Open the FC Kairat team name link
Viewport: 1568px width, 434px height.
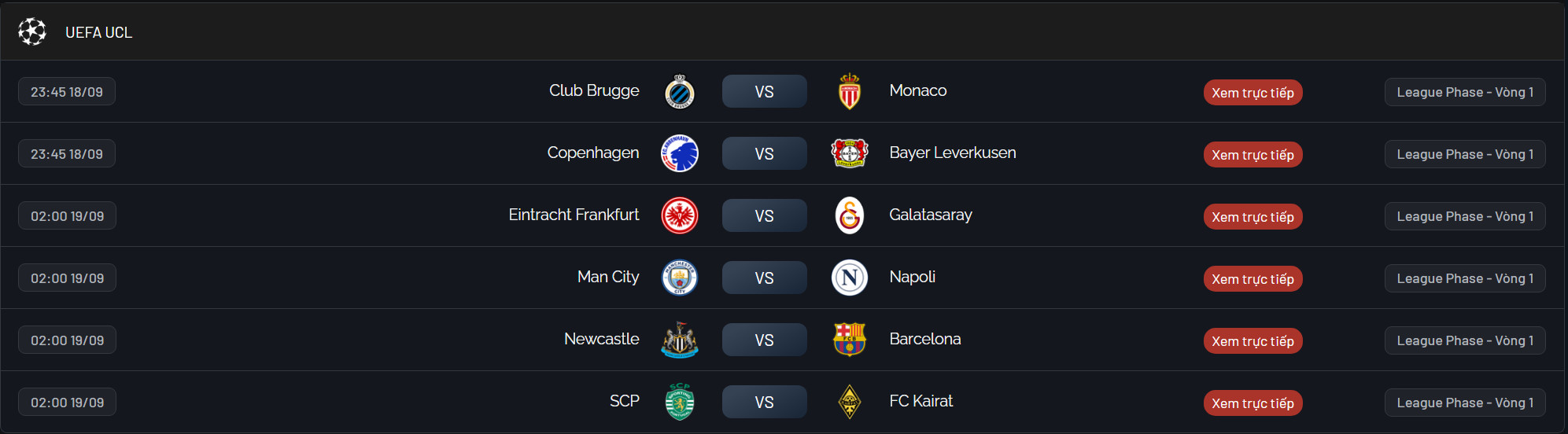pos(921,402)
